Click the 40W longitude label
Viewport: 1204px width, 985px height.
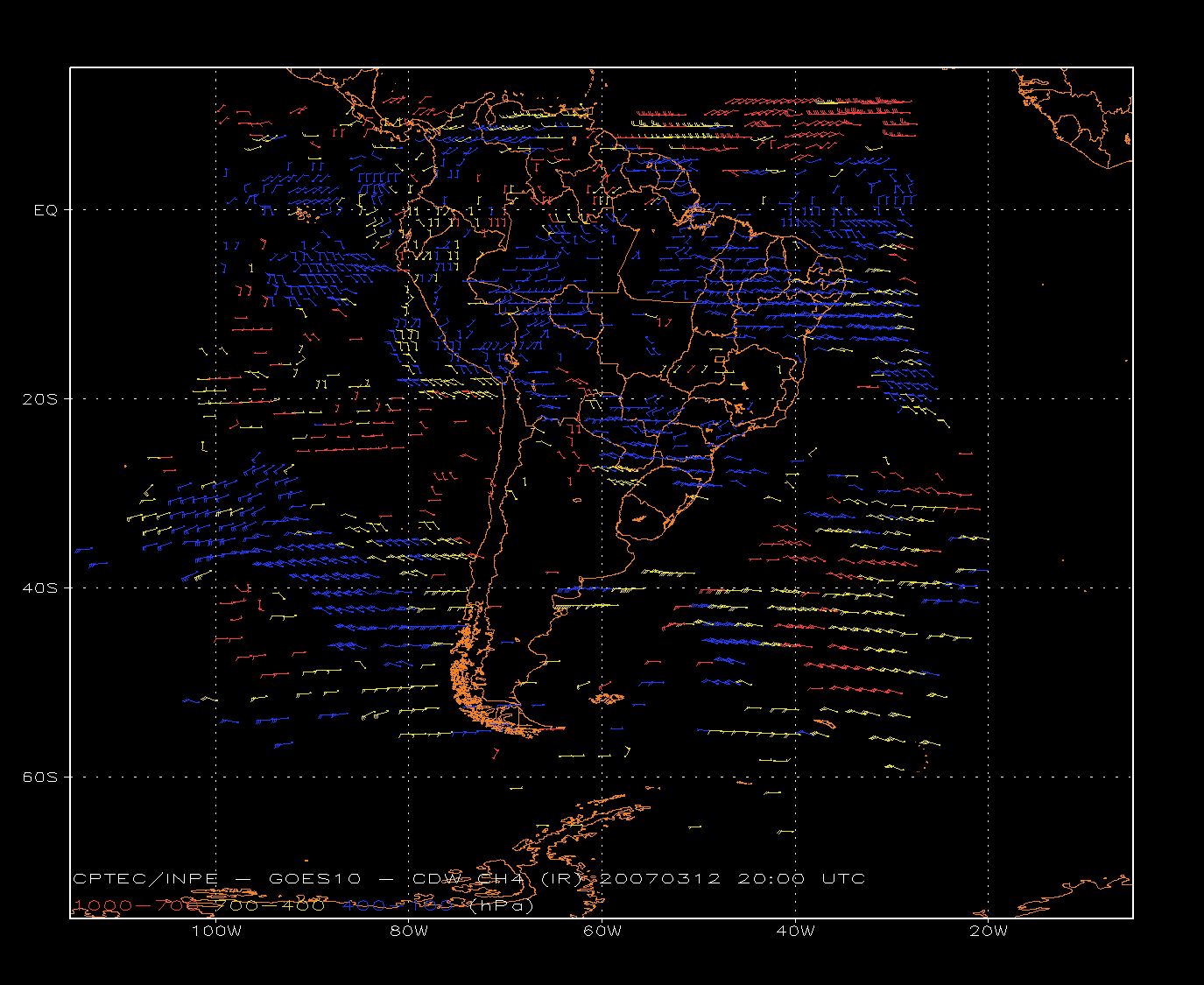pos(795,931)
